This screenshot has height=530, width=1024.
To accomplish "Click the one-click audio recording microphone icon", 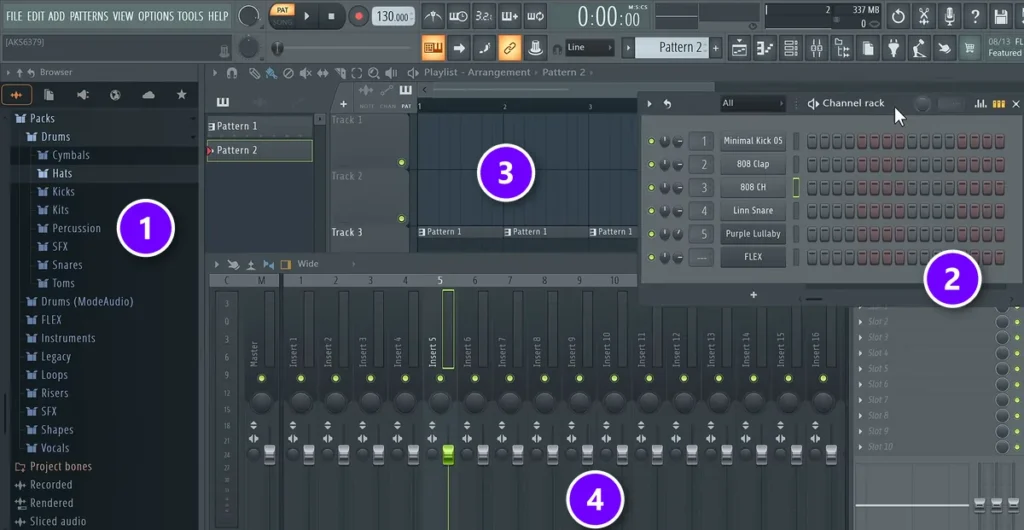I will pyautogui.click(x=950, y=16).
